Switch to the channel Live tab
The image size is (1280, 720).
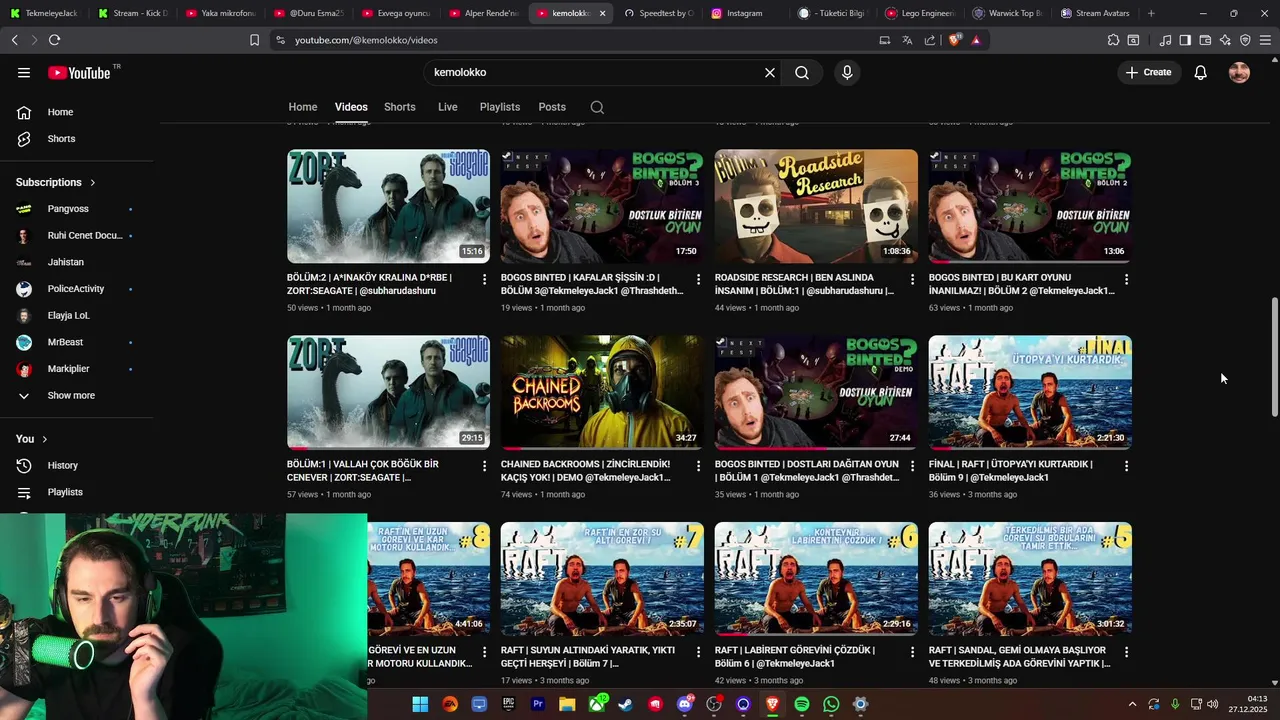tap(448, 107)
